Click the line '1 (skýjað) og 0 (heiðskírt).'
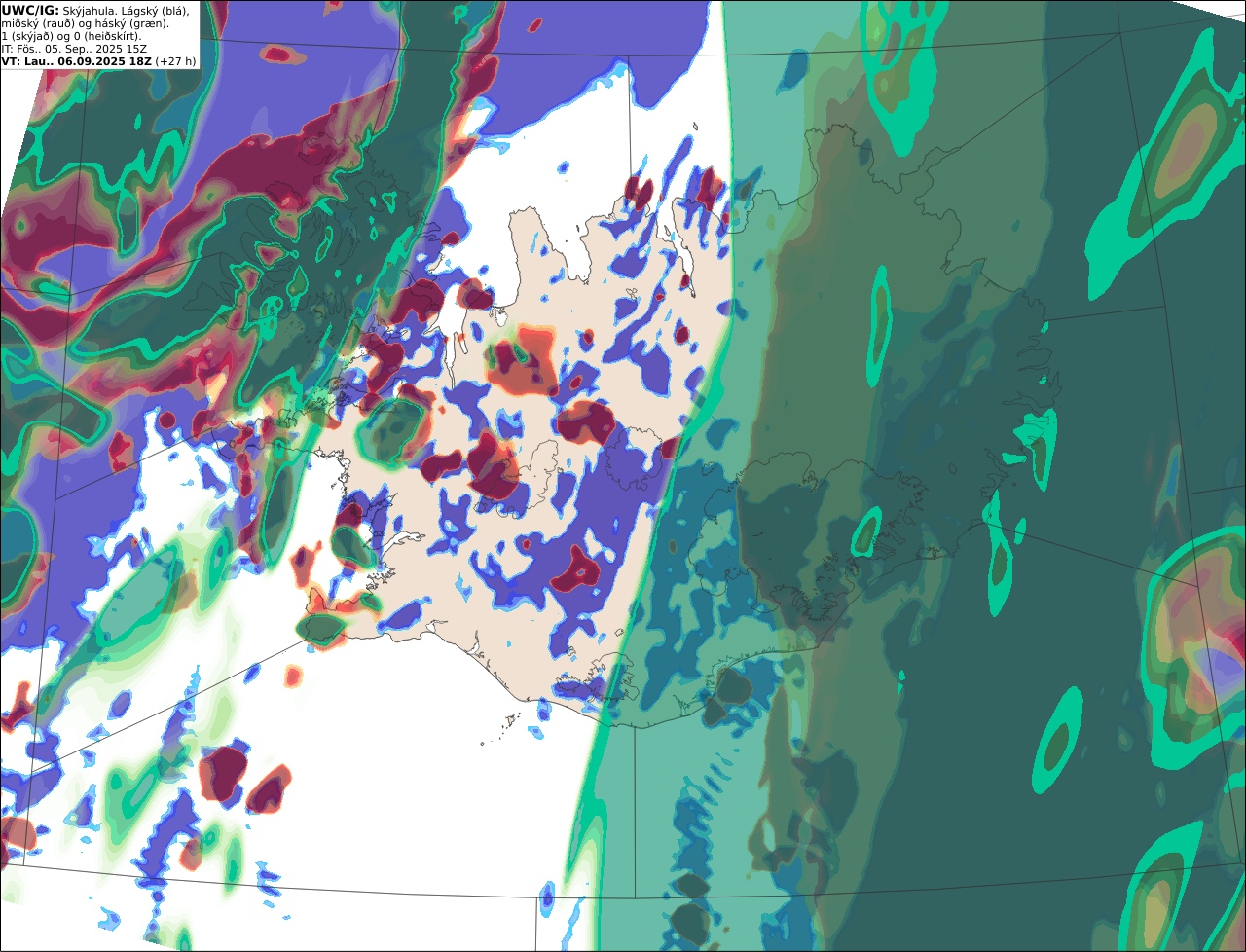This screenshot has height=952, width=1246. pyautogui.click(x=71, y=36)
